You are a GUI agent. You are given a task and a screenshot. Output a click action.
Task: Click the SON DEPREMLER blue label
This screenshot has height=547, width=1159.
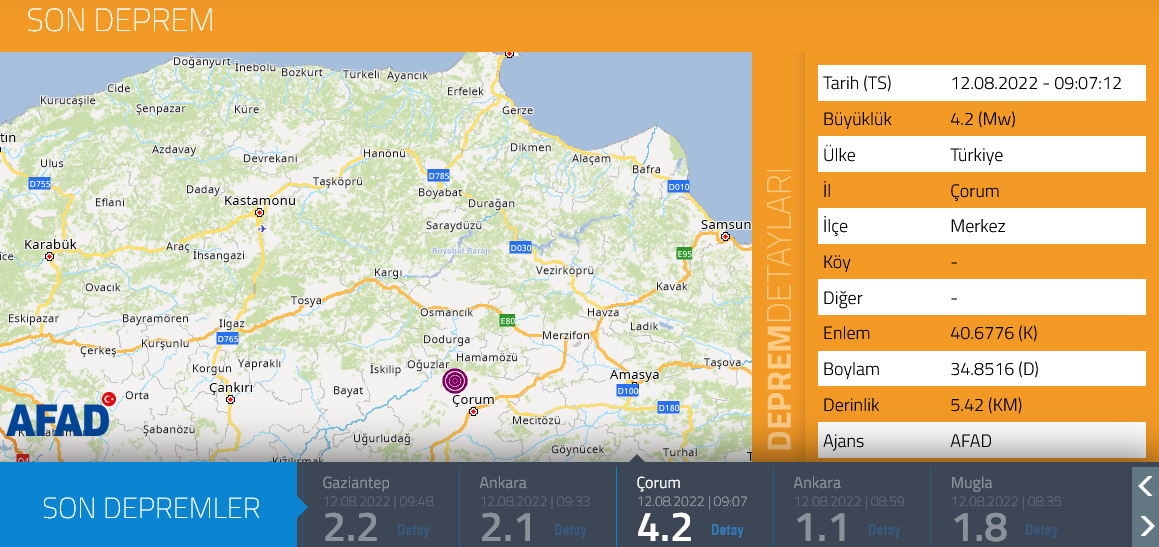[150, 507]
